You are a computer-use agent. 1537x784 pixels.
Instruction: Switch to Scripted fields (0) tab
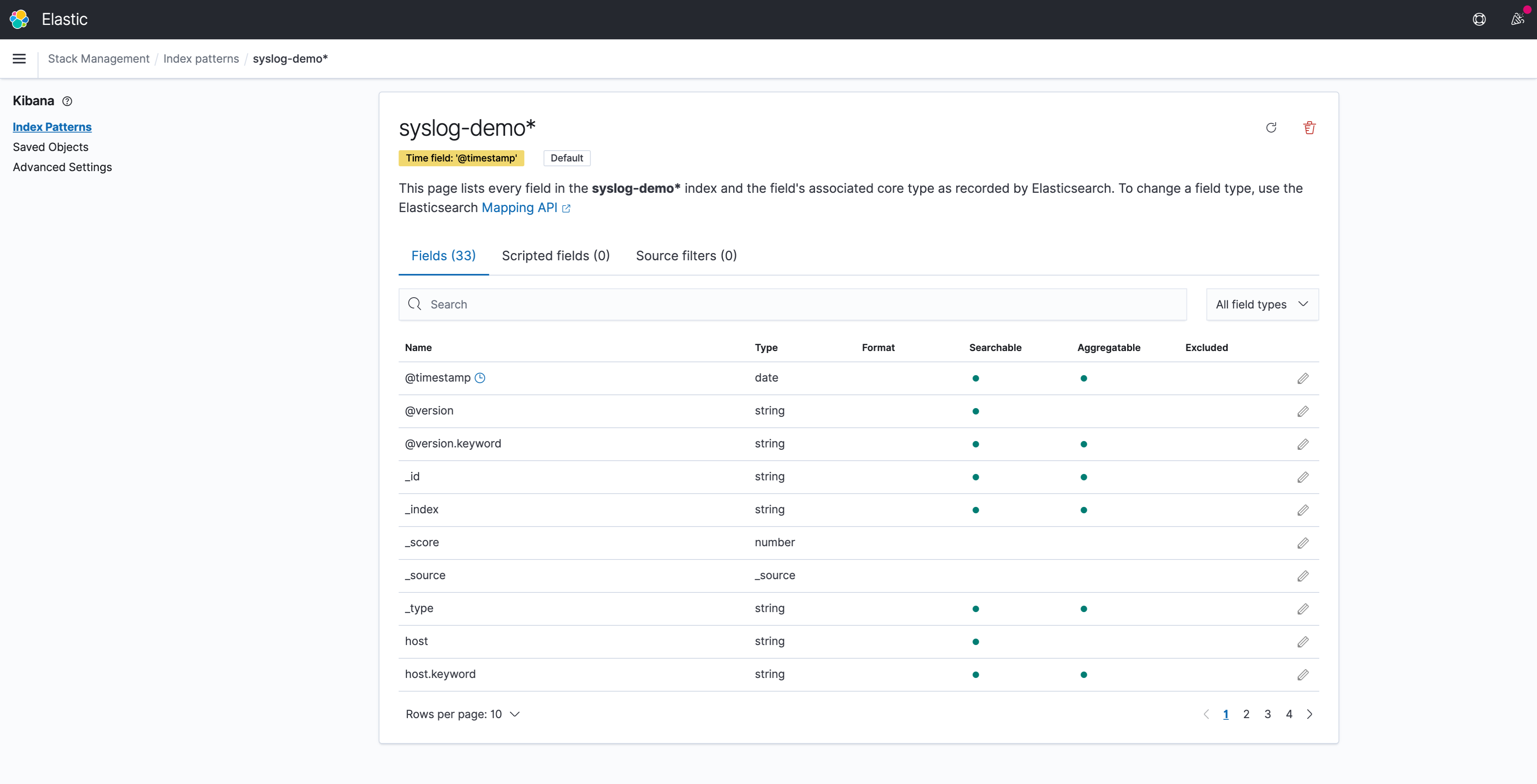click(555, 256)
